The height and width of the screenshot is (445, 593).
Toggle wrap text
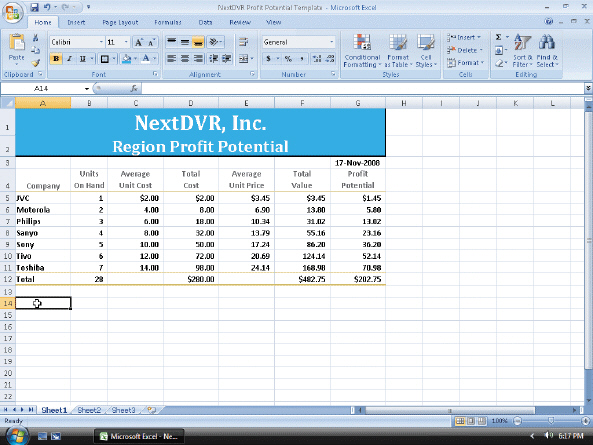[x=243, y=42]
